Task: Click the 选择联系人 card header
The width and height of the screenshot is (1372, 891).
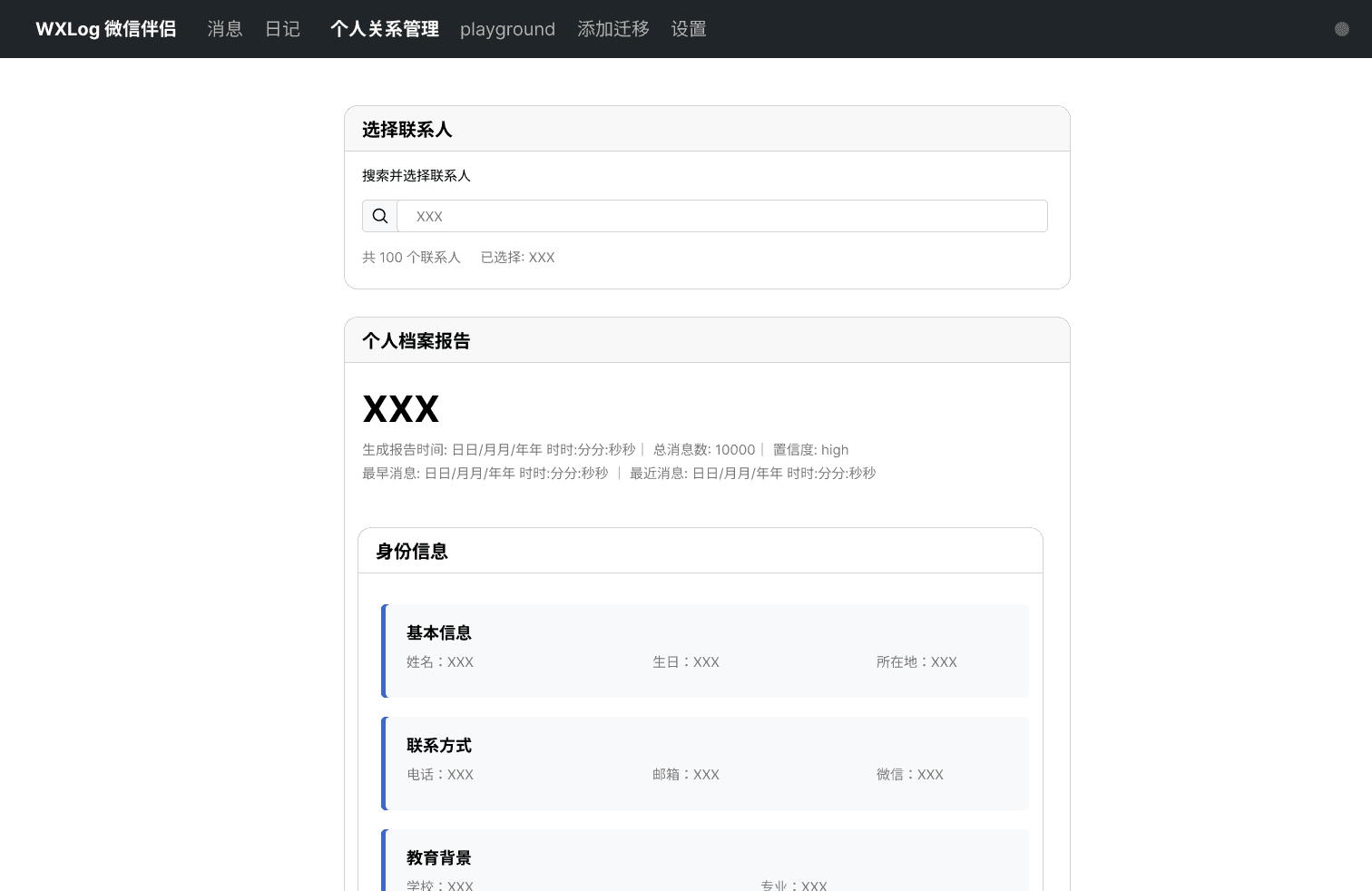Action: [407, 129]
